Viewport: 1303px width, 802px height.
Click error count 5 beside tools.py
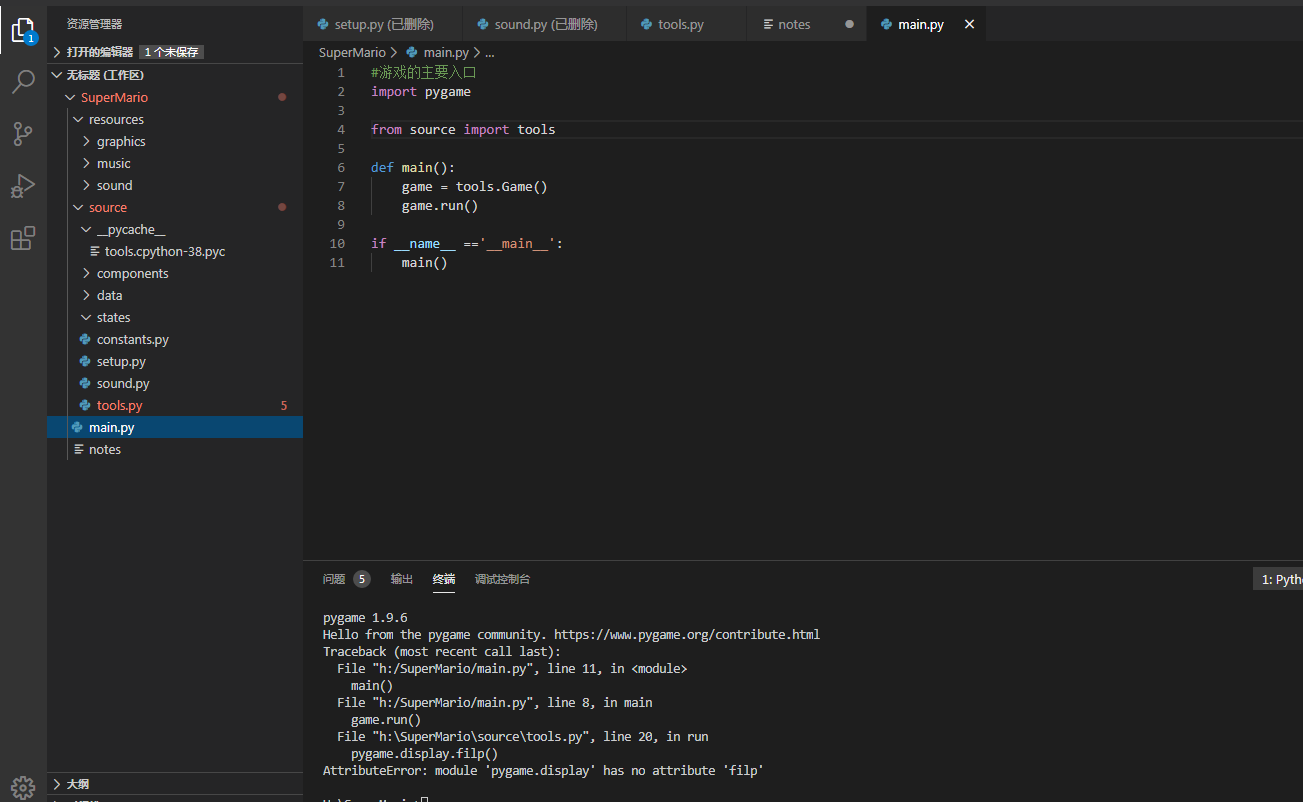284,405
